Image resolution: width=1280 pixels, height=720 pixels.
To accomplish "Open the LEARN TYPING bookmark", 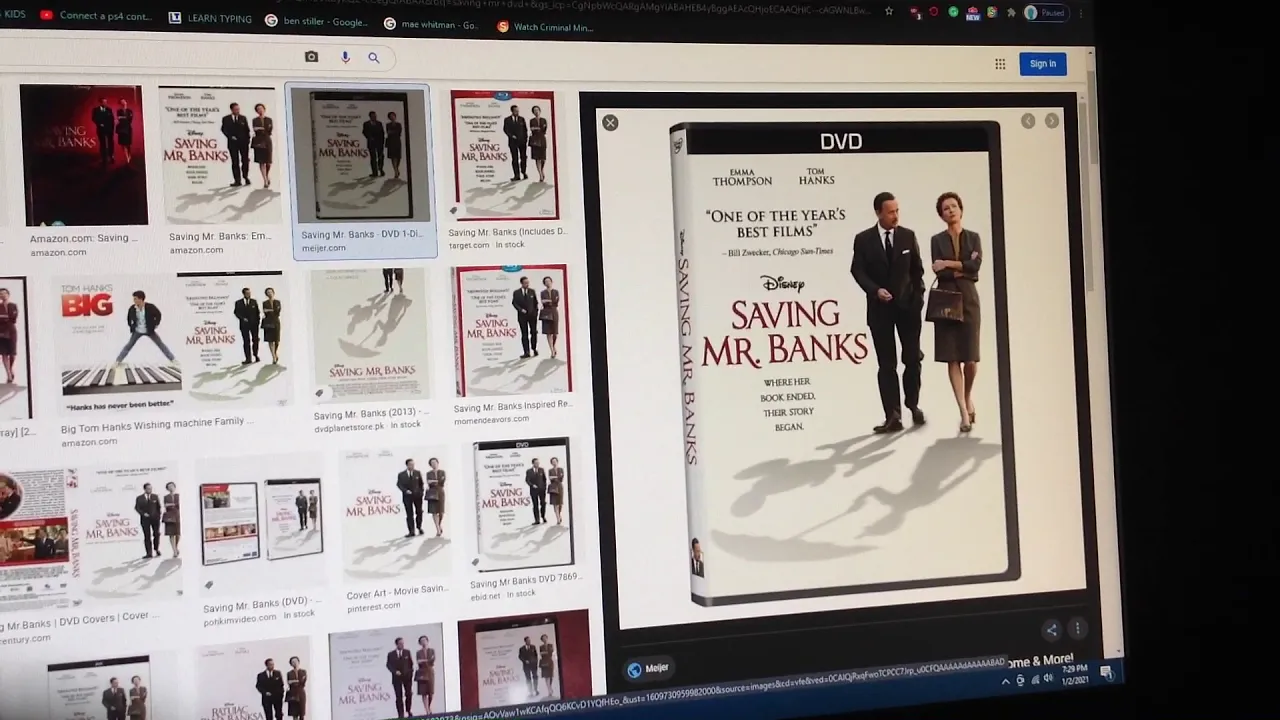I will [x=210, y=18].
